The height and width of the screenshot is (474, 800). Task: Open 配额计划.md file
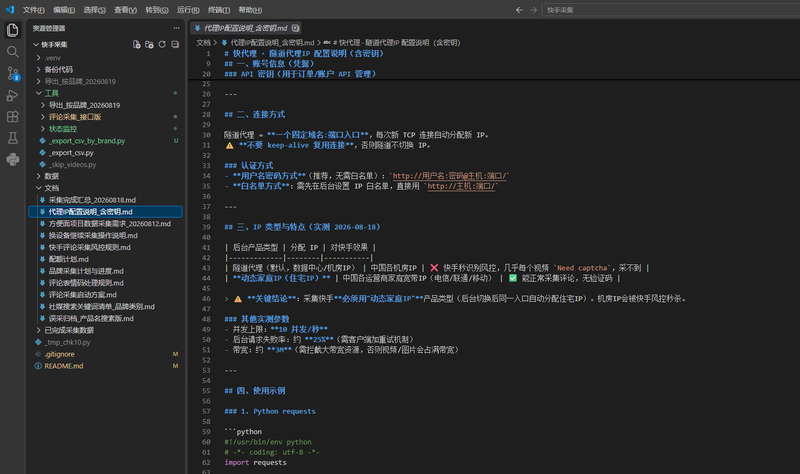(x=105, y=259)
